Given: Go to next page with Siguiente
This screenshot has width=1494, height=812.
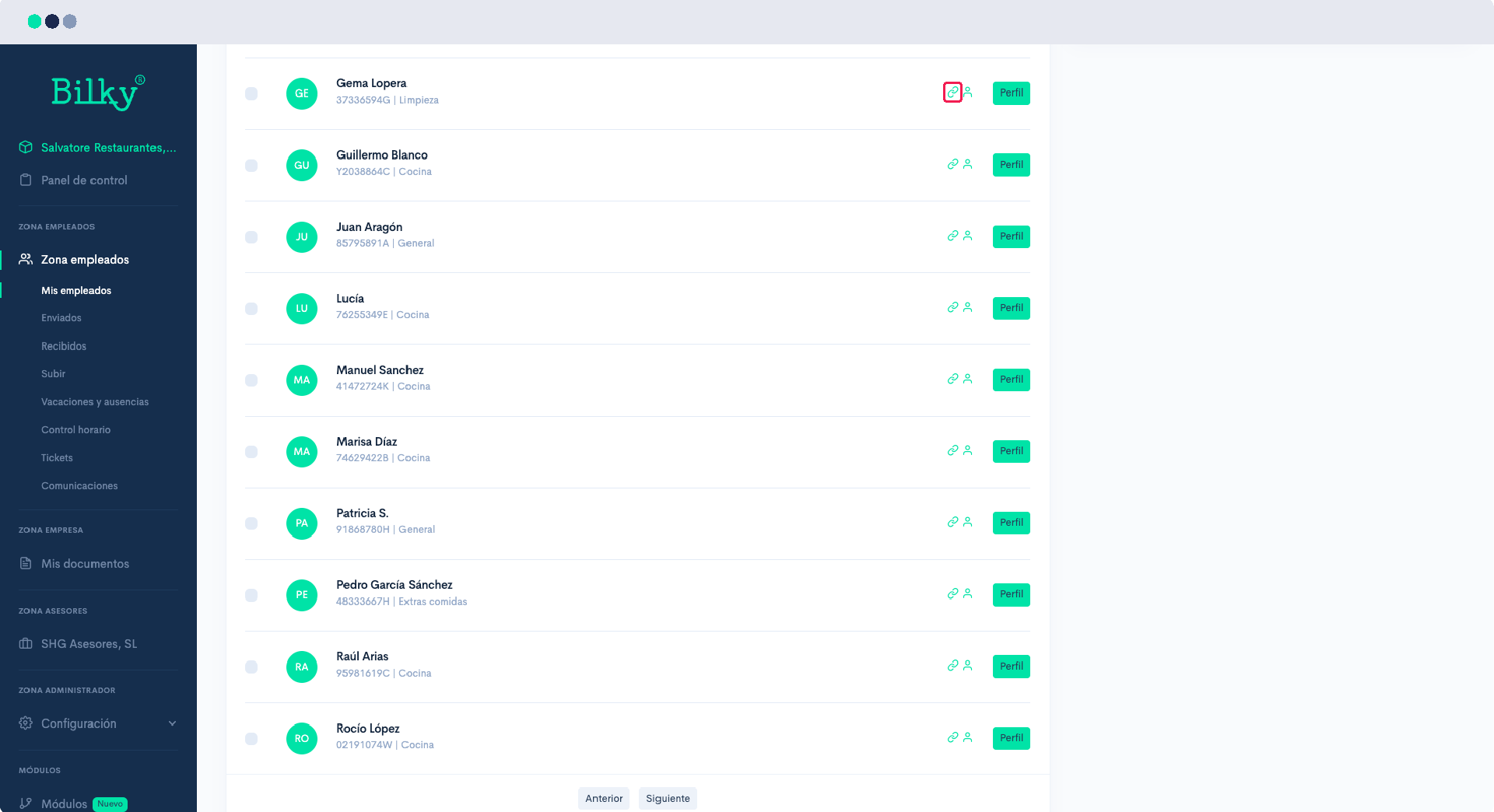Looking at the screenshot, I should (x=667, y=798).
